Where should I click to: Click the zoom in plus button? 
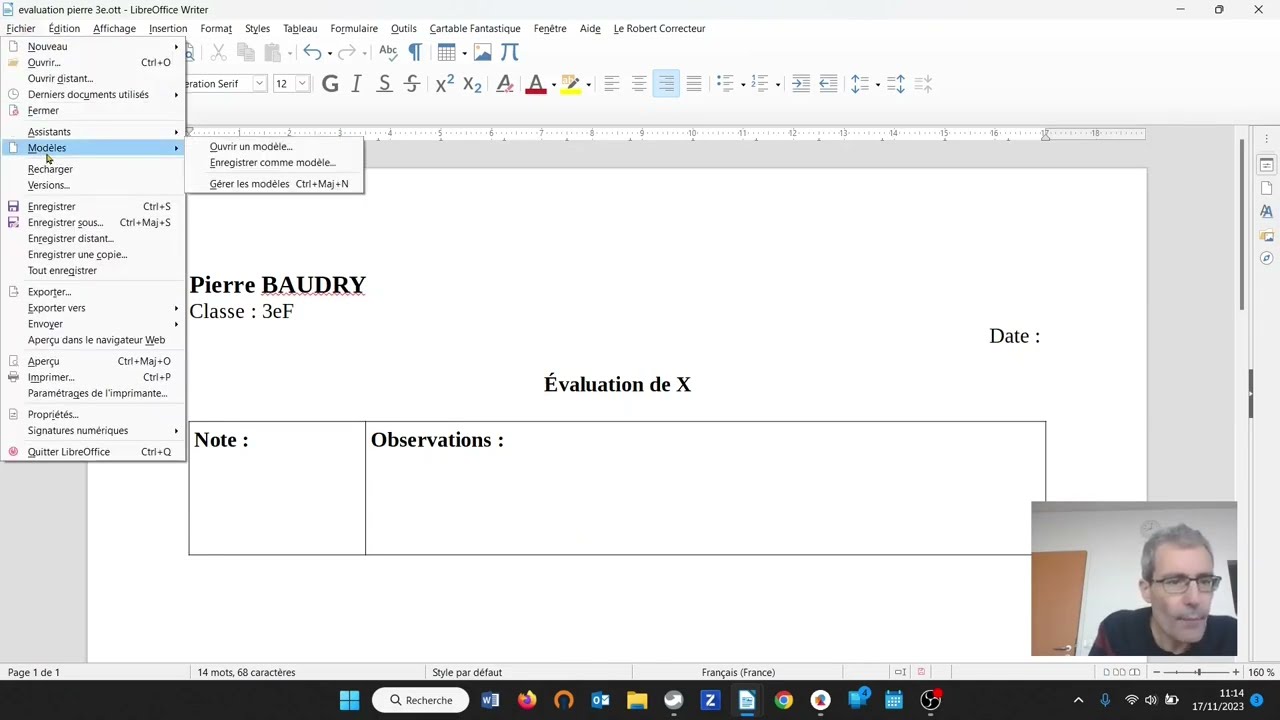pyautogui.click(x=1236, y=673)
